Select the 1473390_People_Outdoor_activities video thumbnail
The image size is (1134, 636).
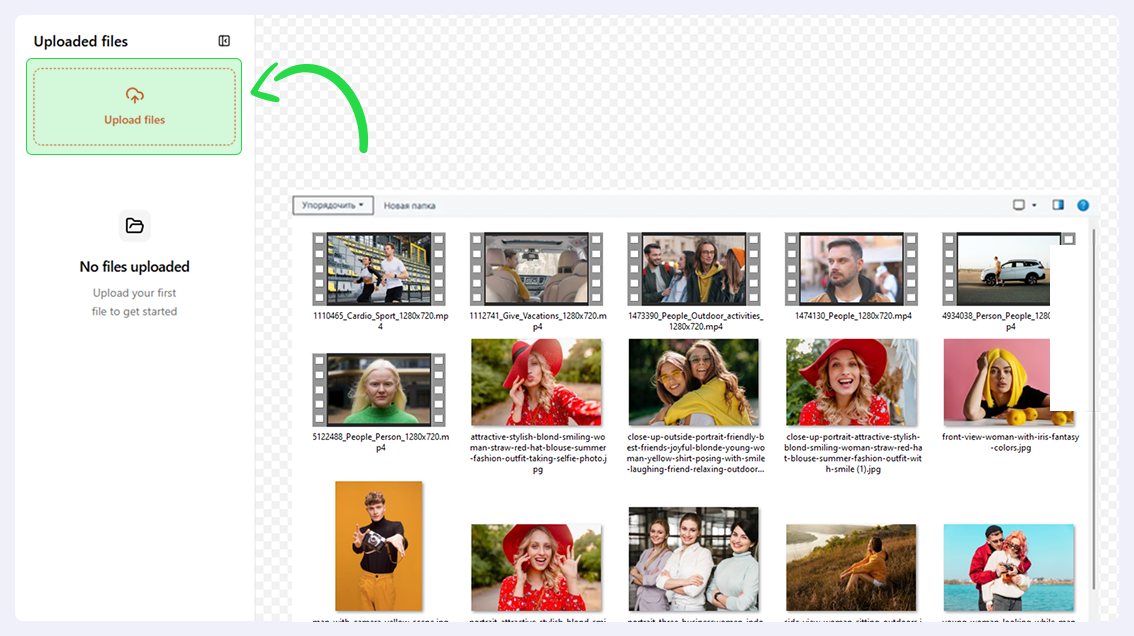pos(694,268)
